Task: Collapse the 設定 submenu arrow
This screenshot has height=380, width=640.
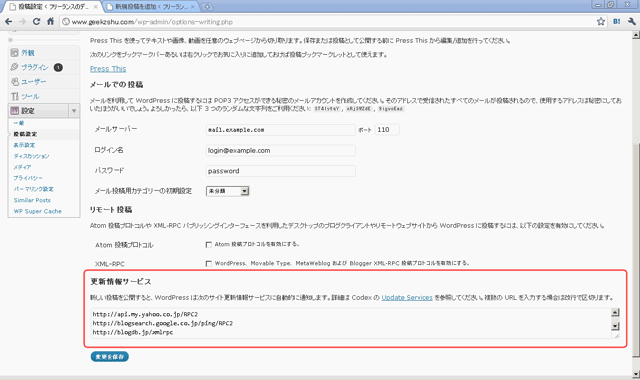Action: click(x=74, y=111)
